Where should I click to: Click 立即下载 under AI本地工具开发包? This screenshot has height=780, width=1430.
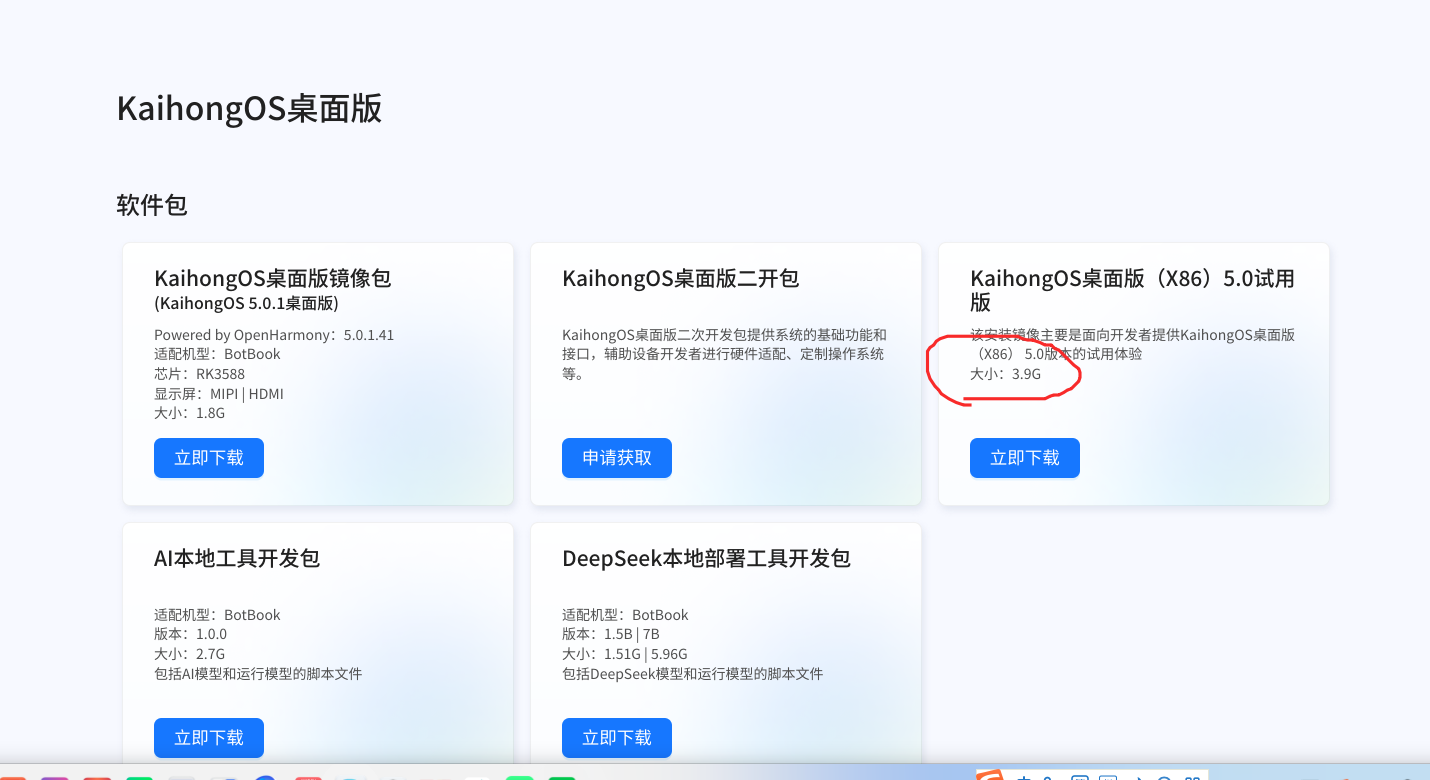[x=209, y=738]
